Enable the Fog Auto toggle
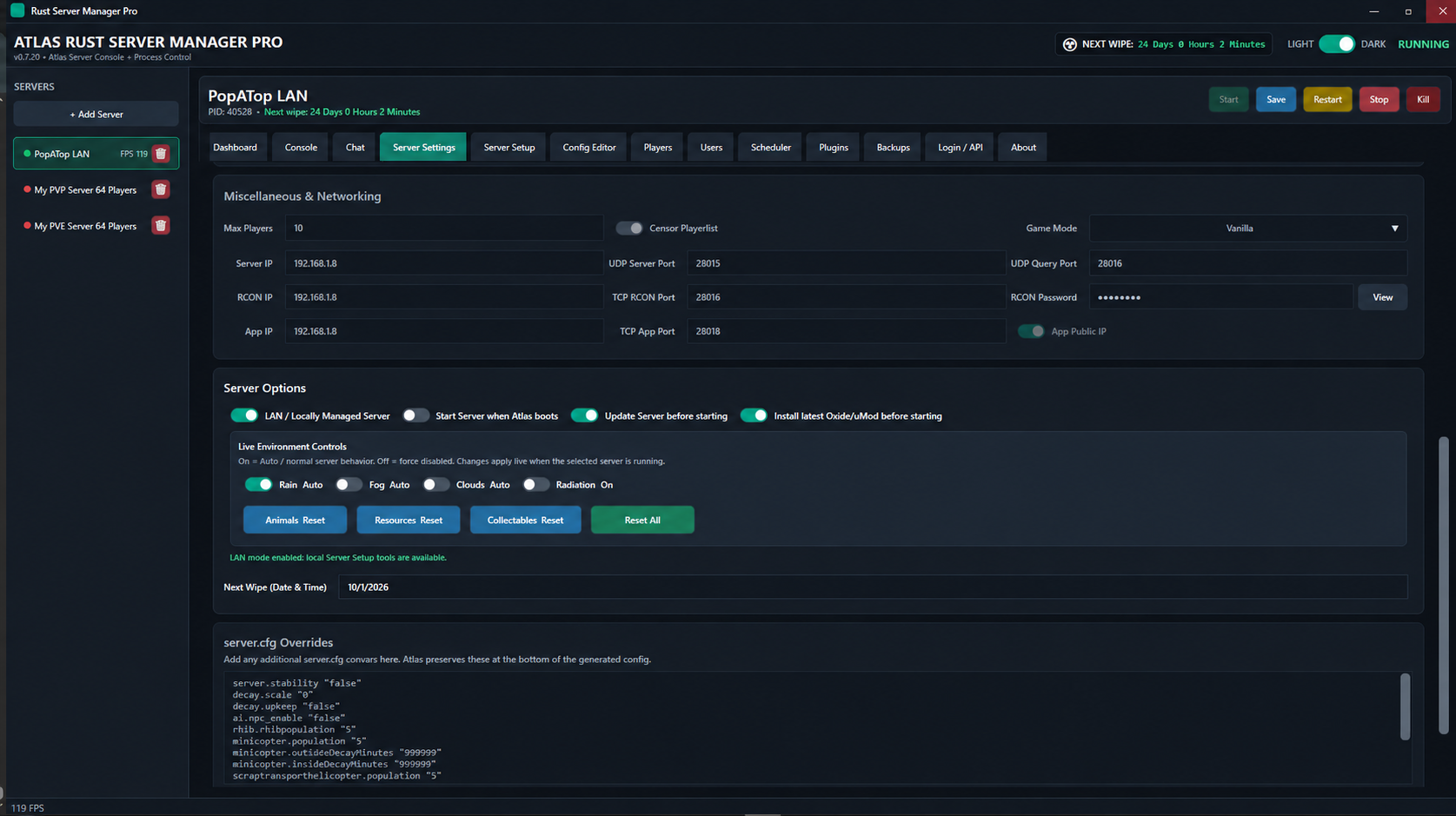This screenshot has height=816, width=1456. click(x=349, y=485)
